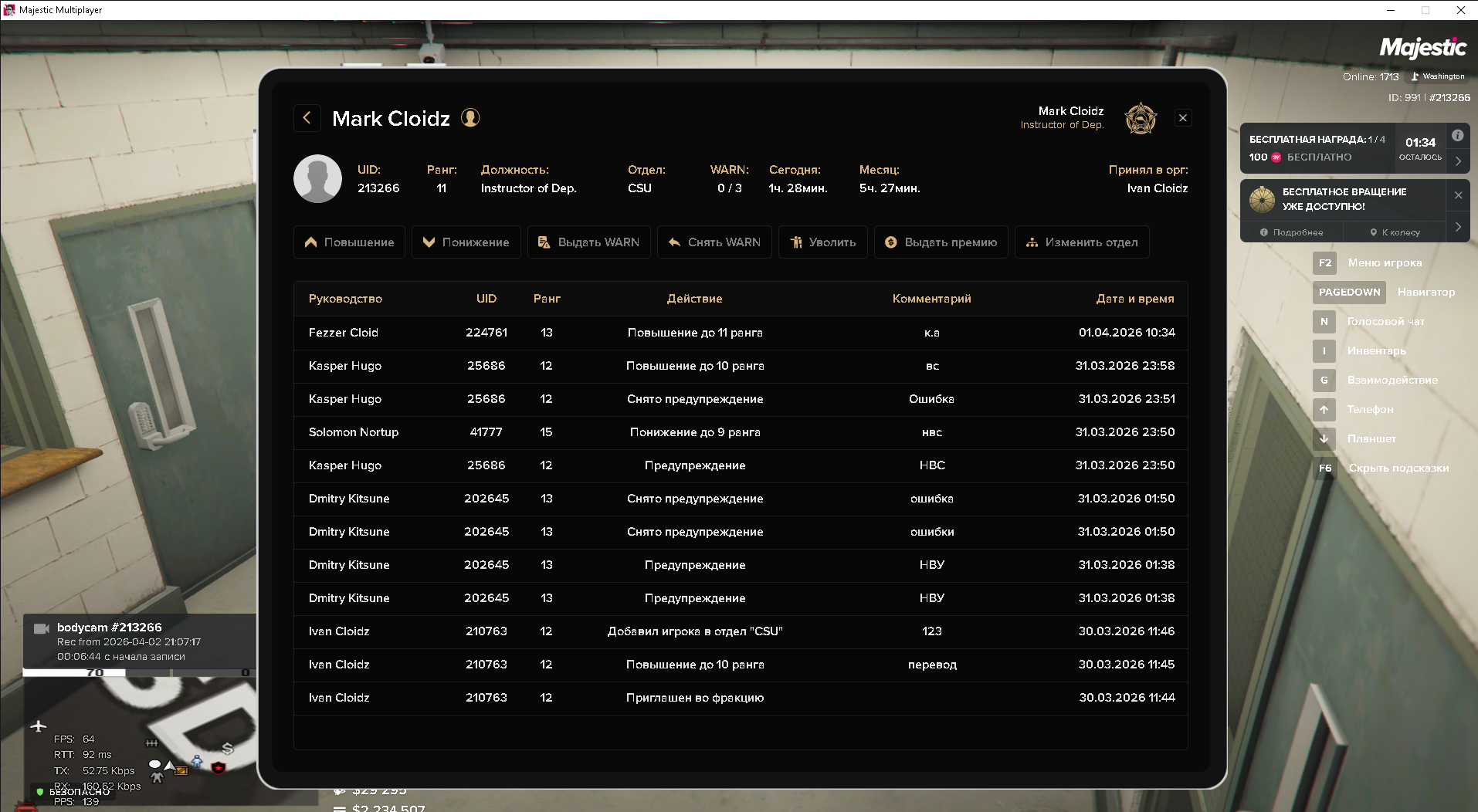Close the member profile panel
Viewport: 1478px width, 812px height.
pyautogui.click(x=1183, y=118)
